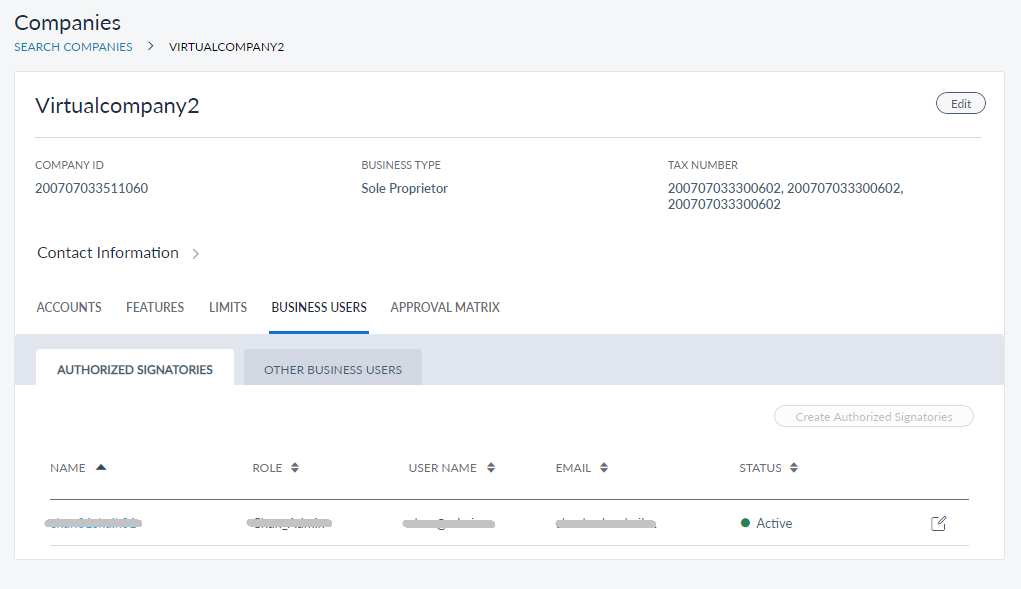This screenshot has width=1021, height=589.
Task: Sort signatories using the ROLE sort icon
Action: pyautogui.click(x=295, y=468)
